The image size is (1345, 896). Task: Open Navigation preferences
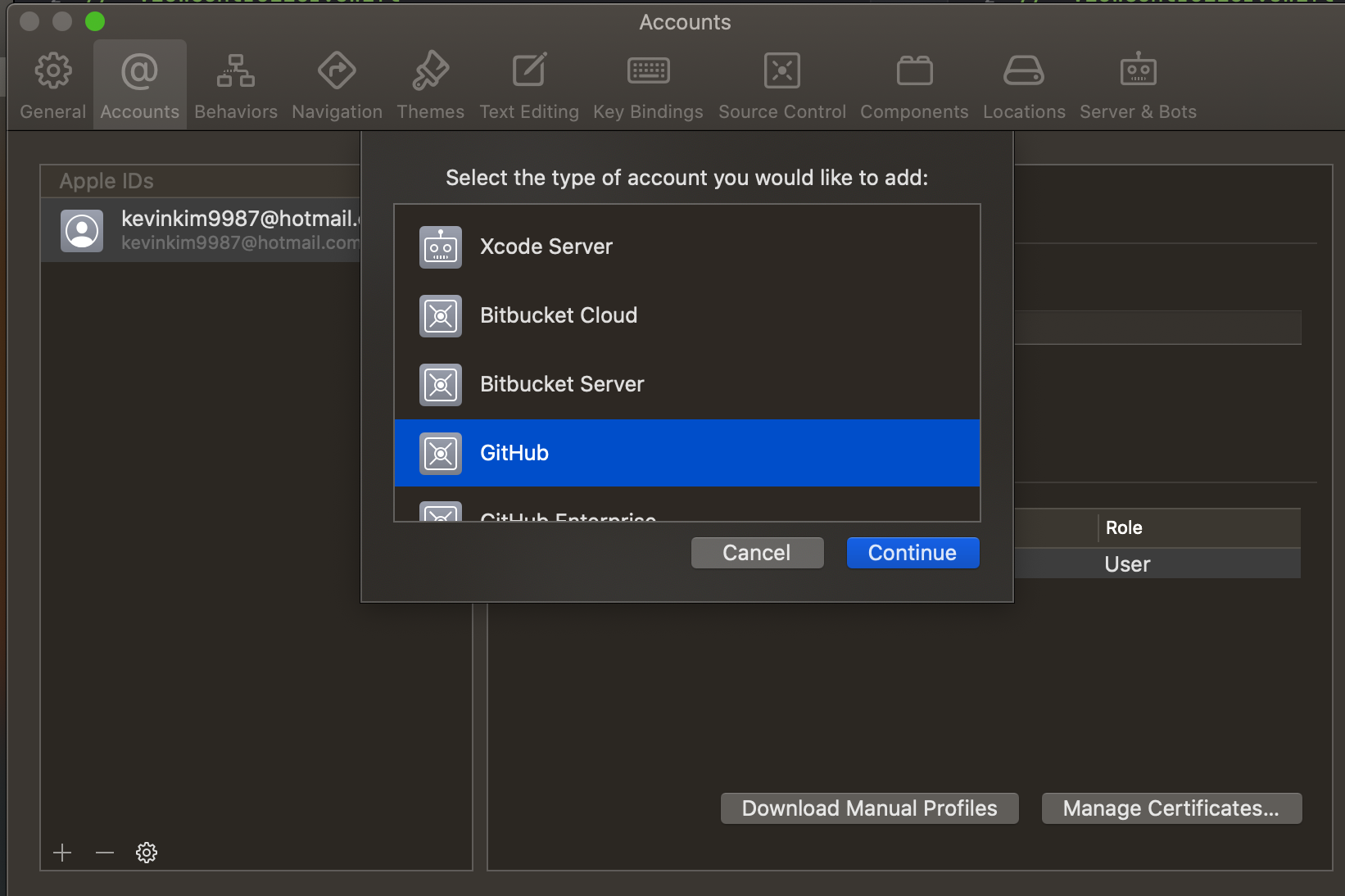tap(337, 85)
